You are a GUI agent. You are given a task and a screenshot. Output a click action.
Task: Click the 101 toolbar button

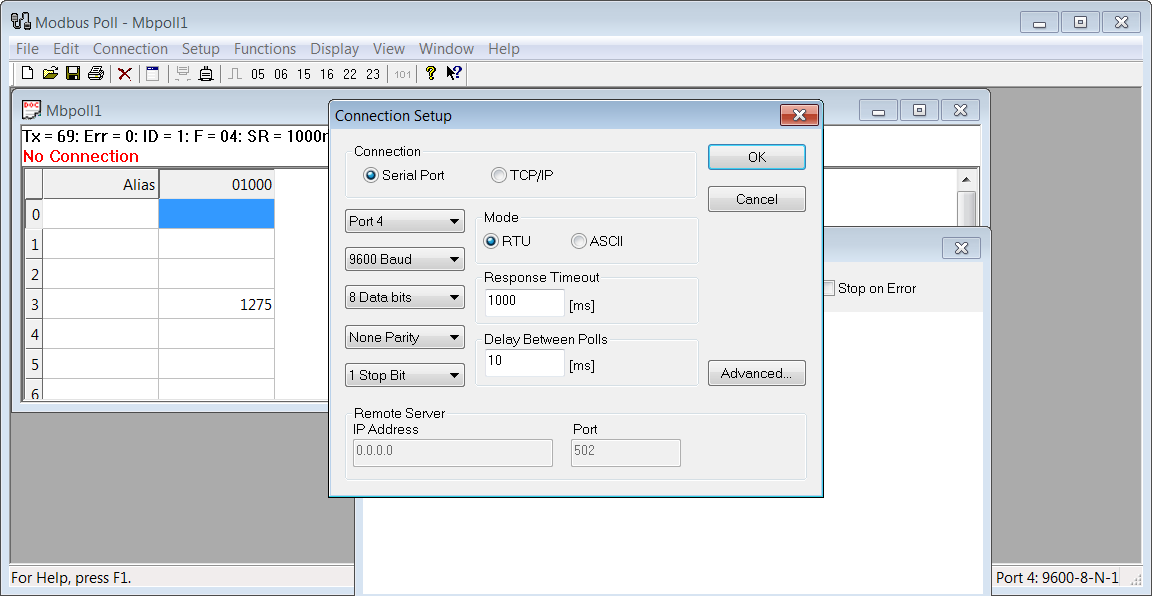coord(402,74)
